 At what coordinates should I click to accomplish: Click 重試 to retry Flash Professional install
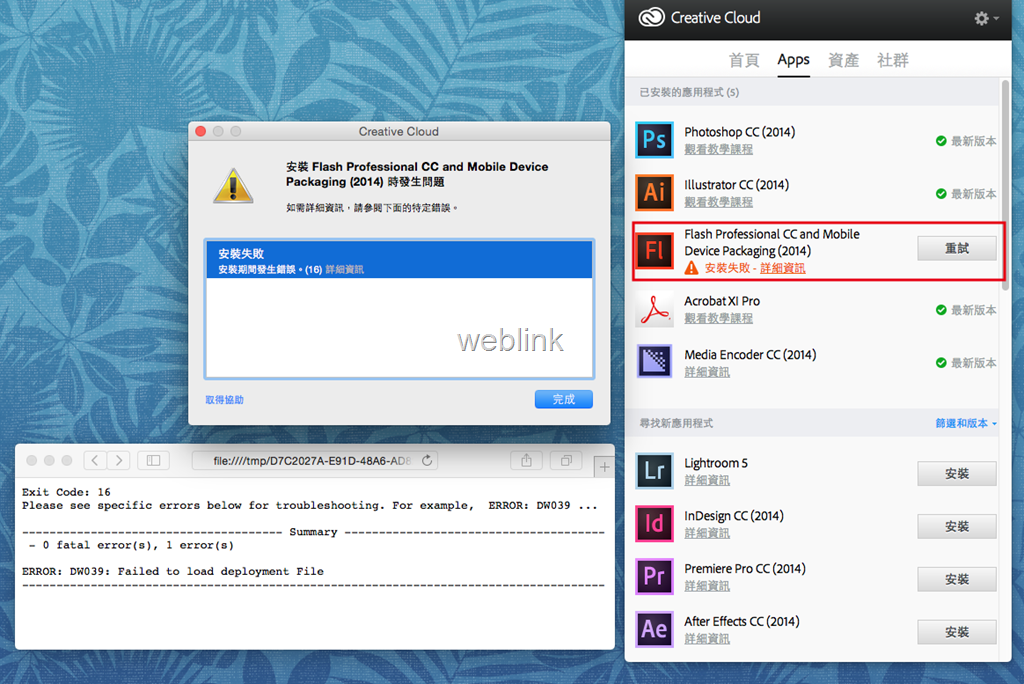957,248
